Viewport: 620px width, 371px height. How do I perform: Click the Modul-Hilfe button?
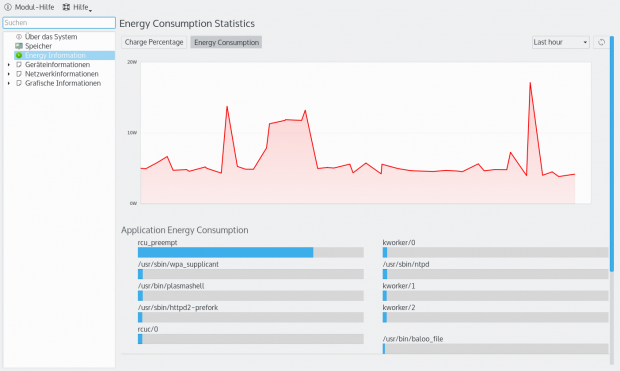tap(29, 7)
